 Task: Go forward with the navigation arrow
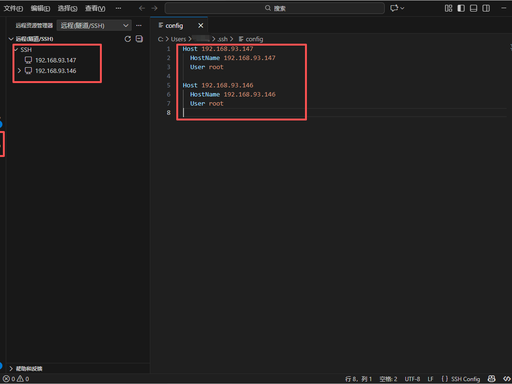point(154,8)
